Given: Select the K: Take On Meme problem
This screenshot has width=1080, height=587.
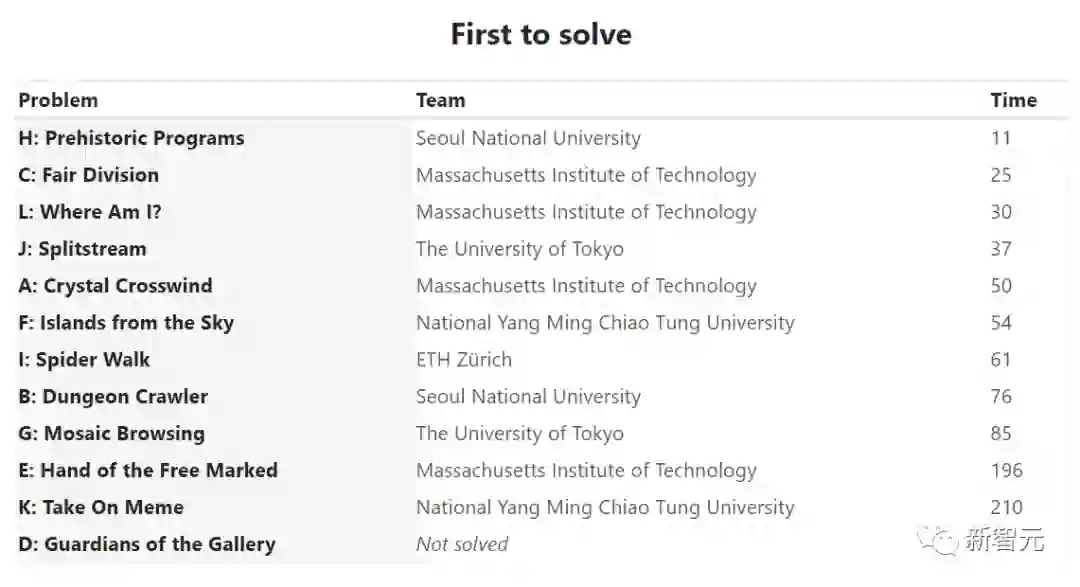Looking at the screenshot, I should (101, 508).
